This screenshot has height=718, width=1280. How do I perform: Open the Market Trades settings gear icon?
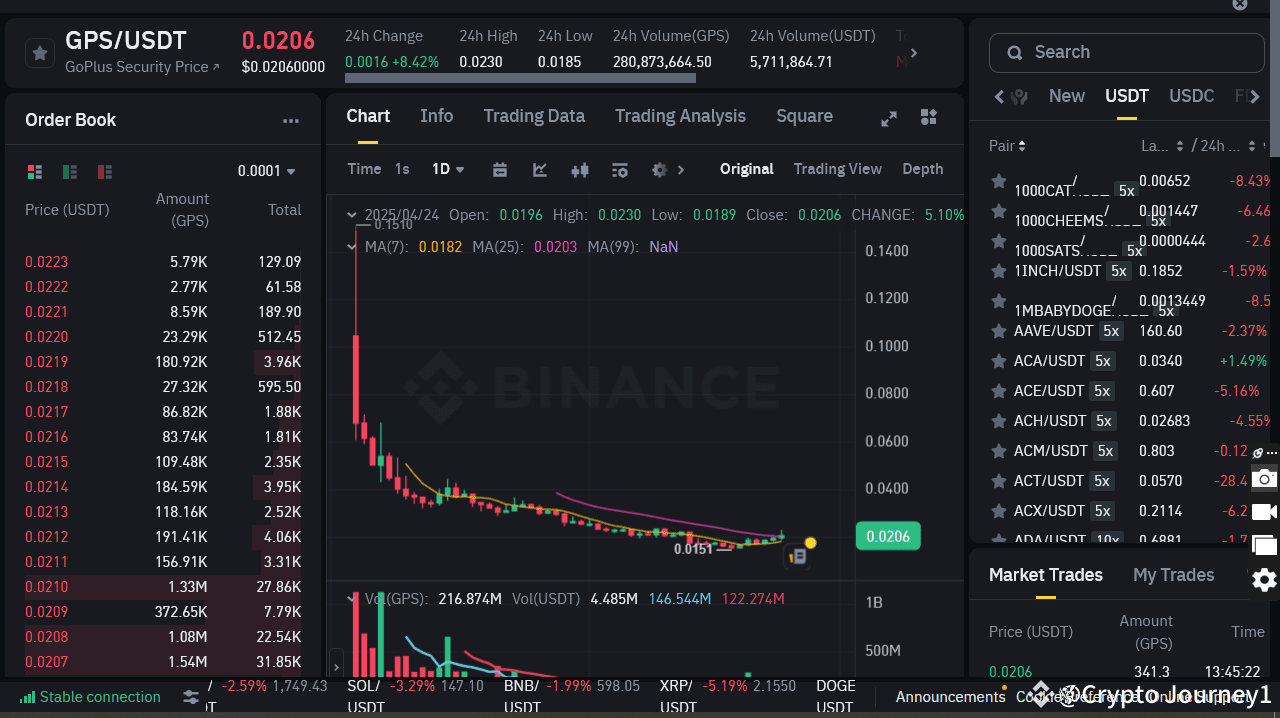pyautogui.click(x=1263, y=579)
